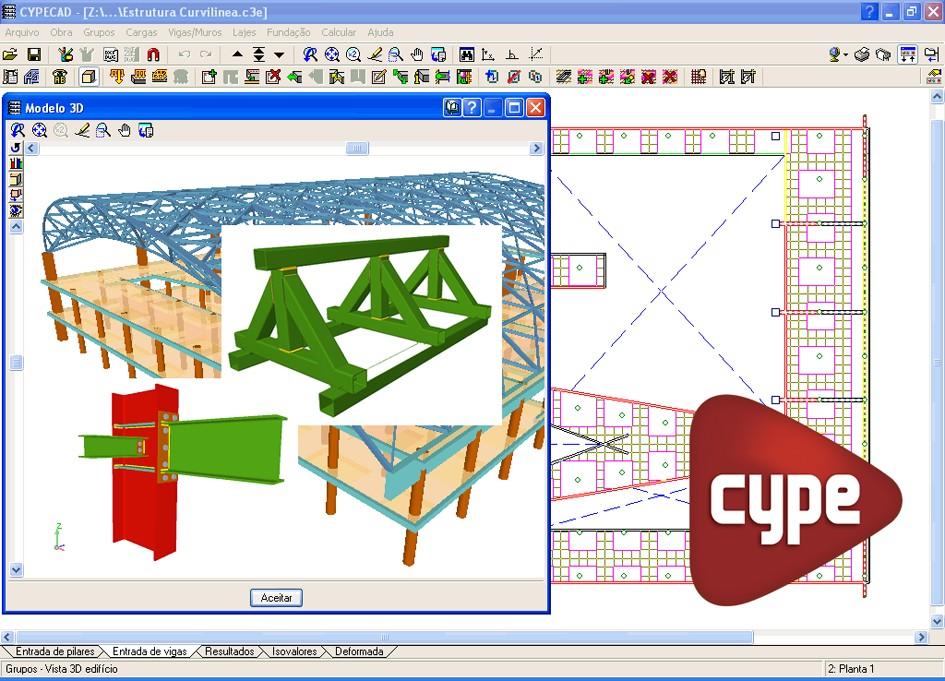
Task: Click the zoom extents icon in main toolbar
Action: tap(331, 55)
